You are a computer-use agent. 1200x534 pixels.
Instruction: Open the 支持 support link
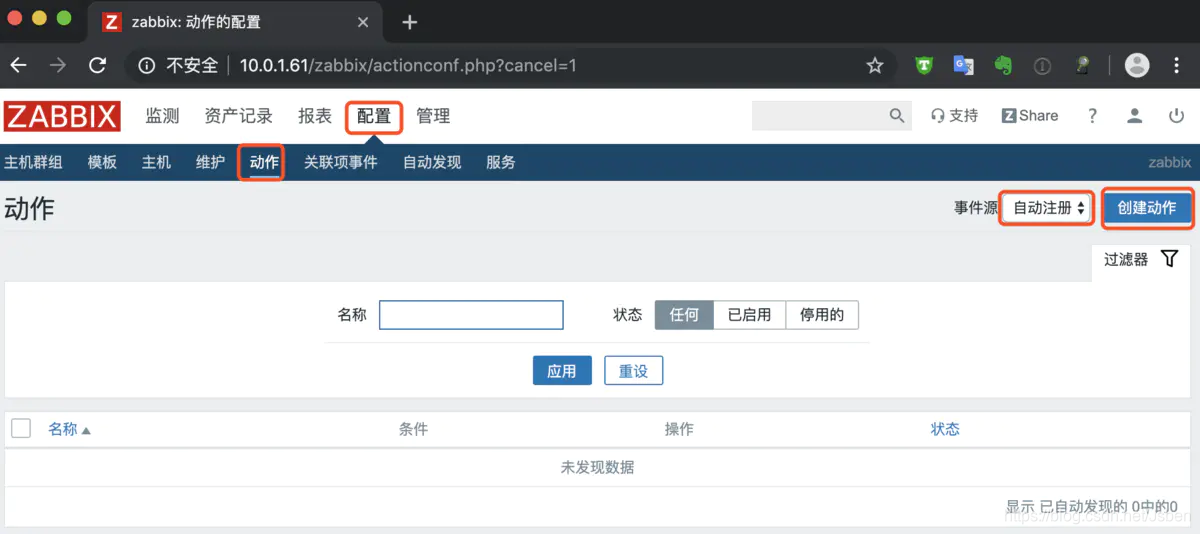tap(955, 116)
